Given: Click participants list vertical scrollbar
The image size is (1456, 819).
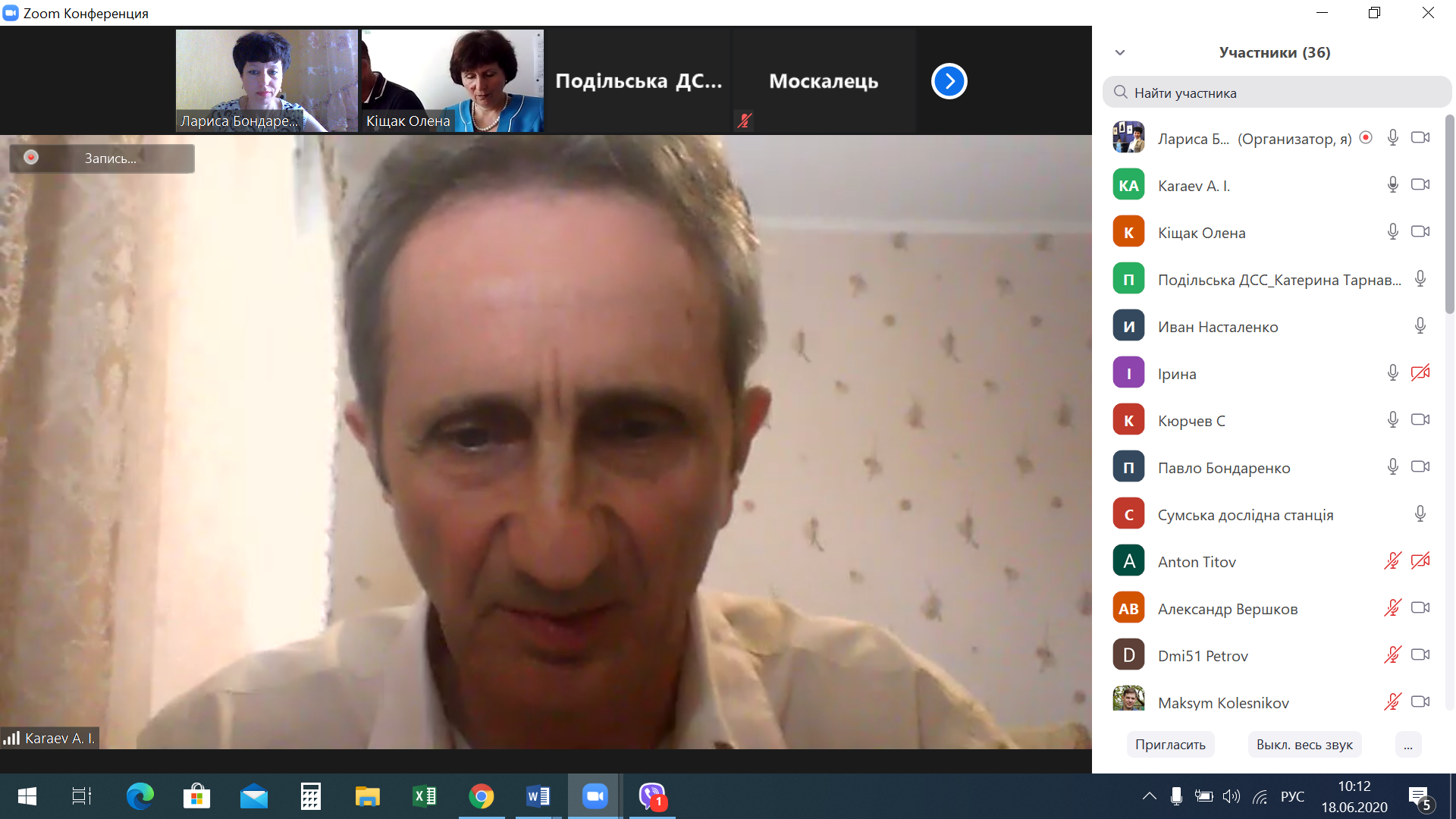Looking at the screenshot, I should click(1449, 214).
